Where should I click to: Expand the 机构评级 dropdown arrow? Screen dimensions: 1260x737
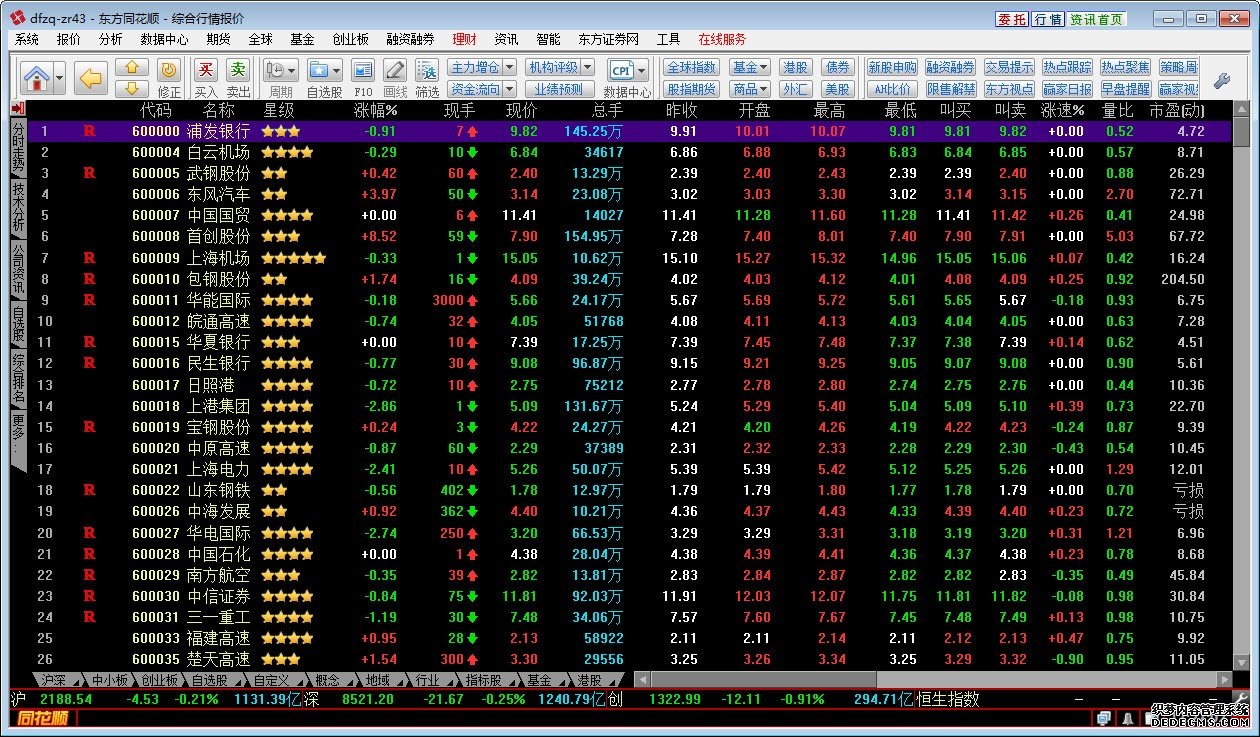pos(587,67)
